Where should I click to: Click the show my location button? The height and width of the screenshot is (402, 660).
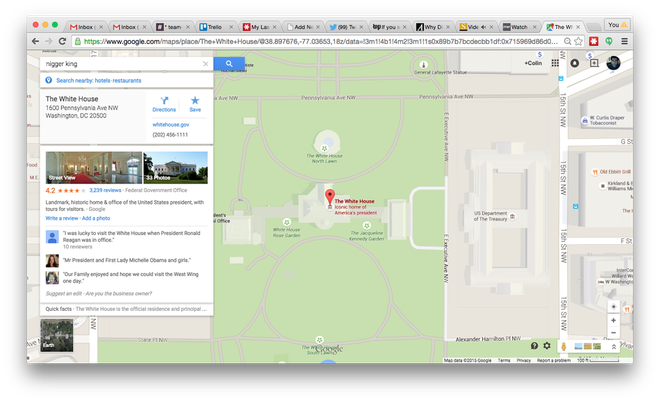[x=613, y=306]
